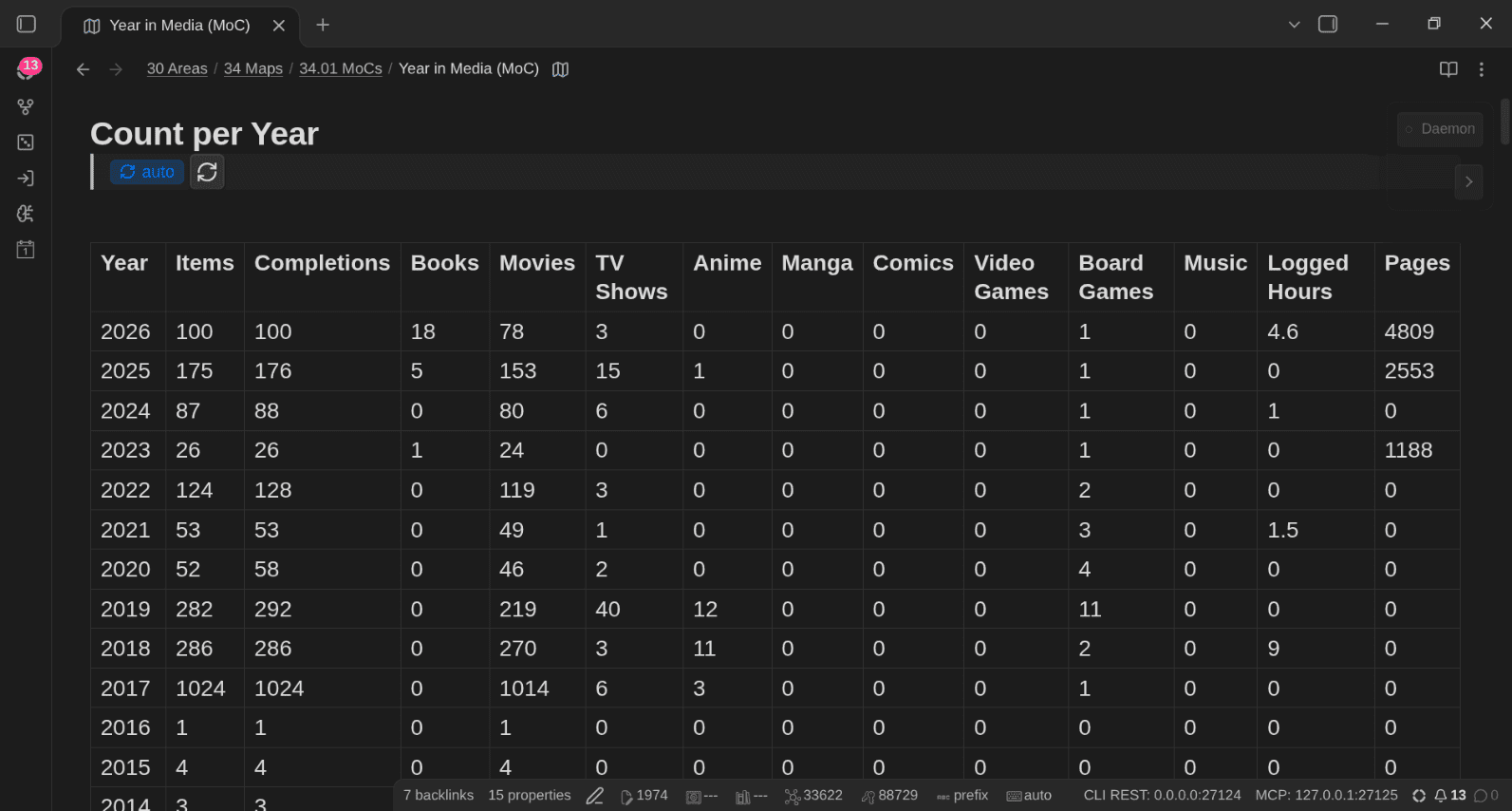Click the 7 backlinks status item
Viewport: 1512px width, 811px height.
[x=439, y=796]
